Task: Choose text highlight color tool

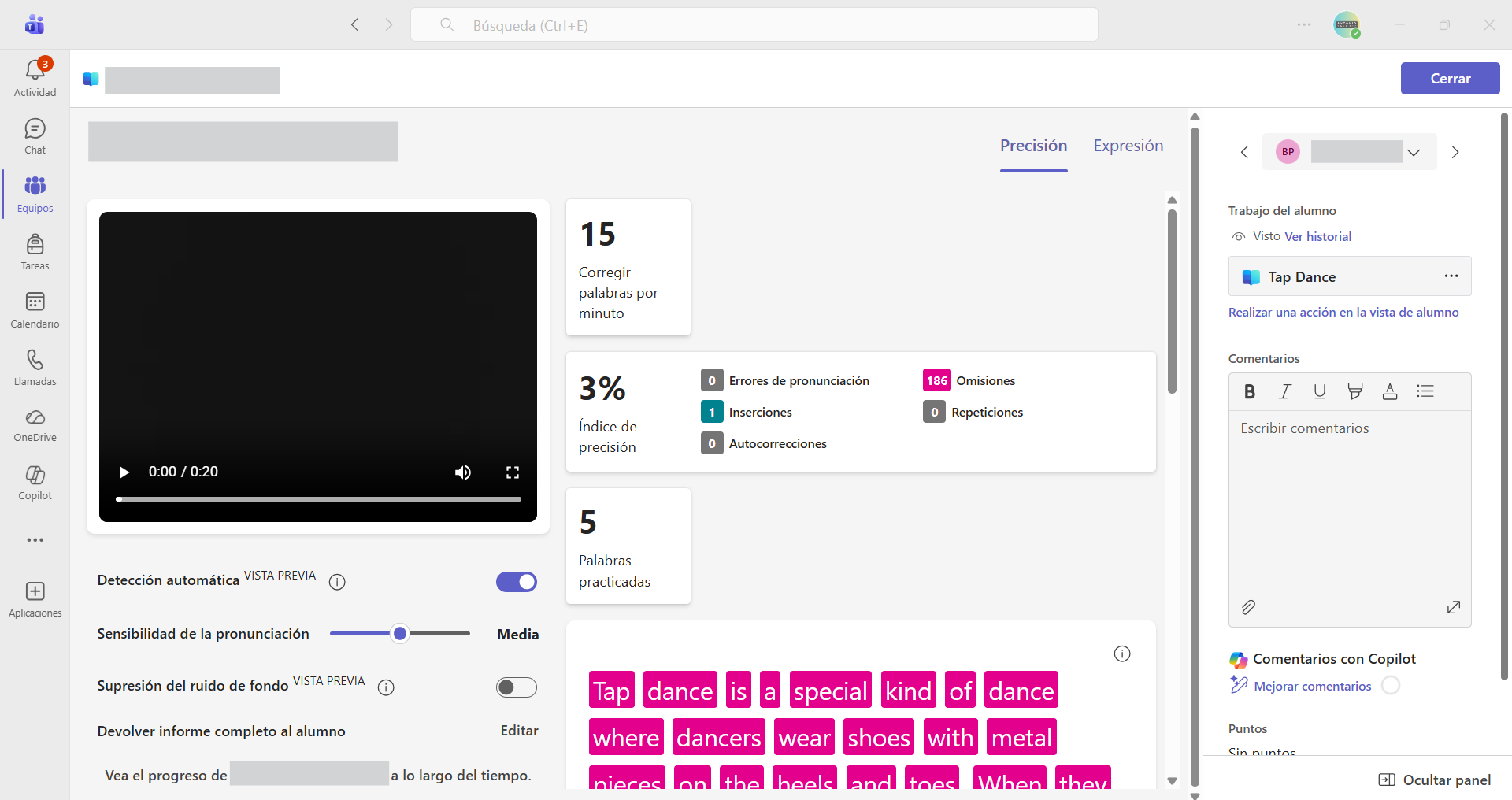Action: [x=1355, y=391]
